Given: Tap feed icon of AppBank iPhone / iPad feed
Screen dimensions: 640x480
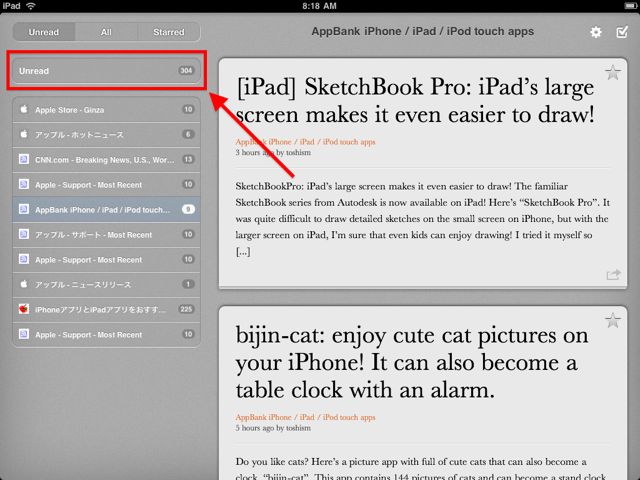Looking at the screenshot, I should [x=24, y=209].
